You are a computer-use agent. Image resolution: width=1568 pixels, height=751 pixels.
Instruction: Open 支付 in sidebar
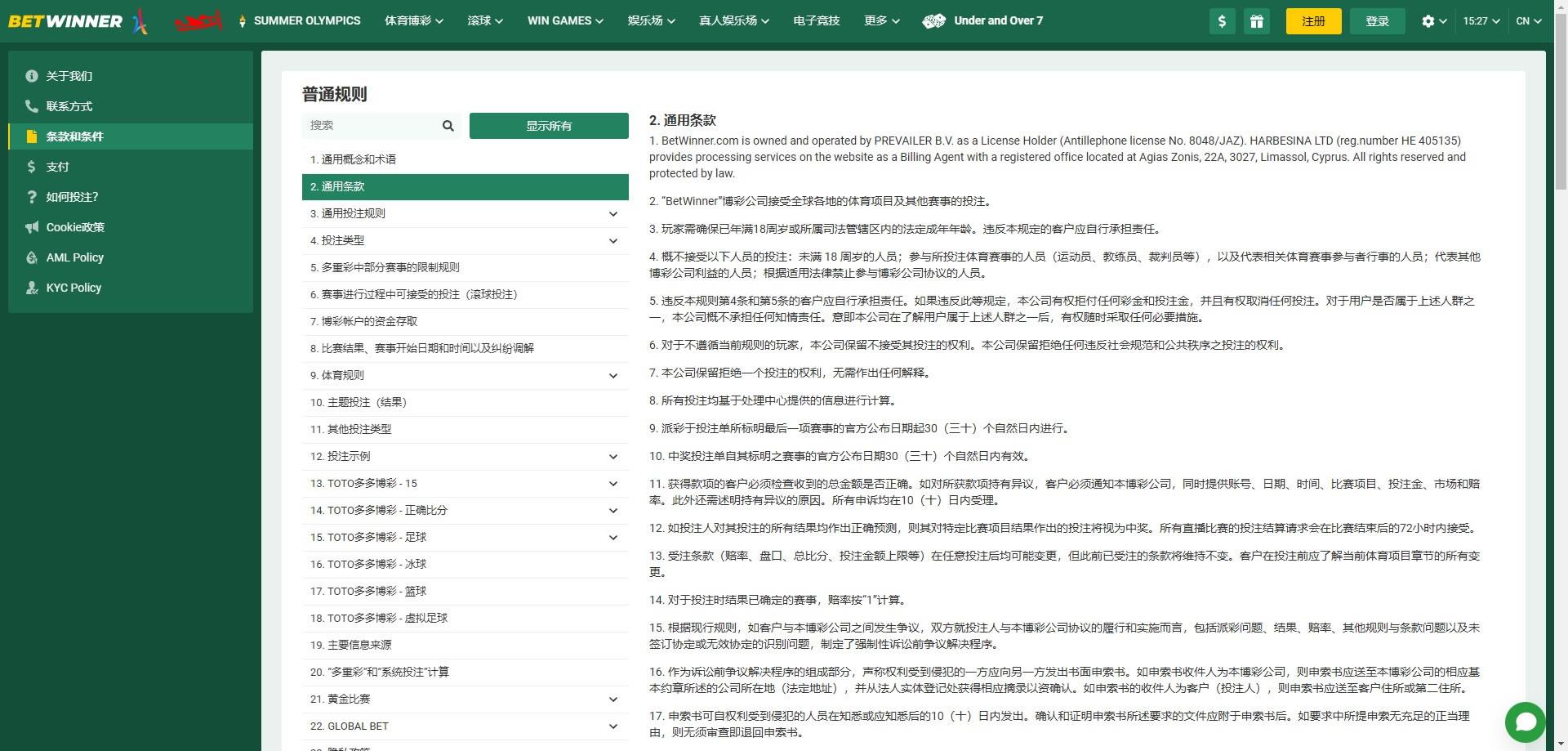[x=131, y=167]
